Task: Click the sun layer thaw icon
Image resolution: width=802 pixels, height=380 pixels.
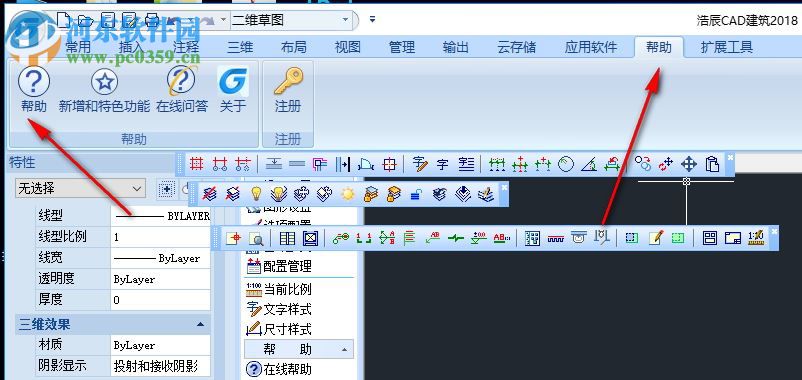Action: click(348, 194)
